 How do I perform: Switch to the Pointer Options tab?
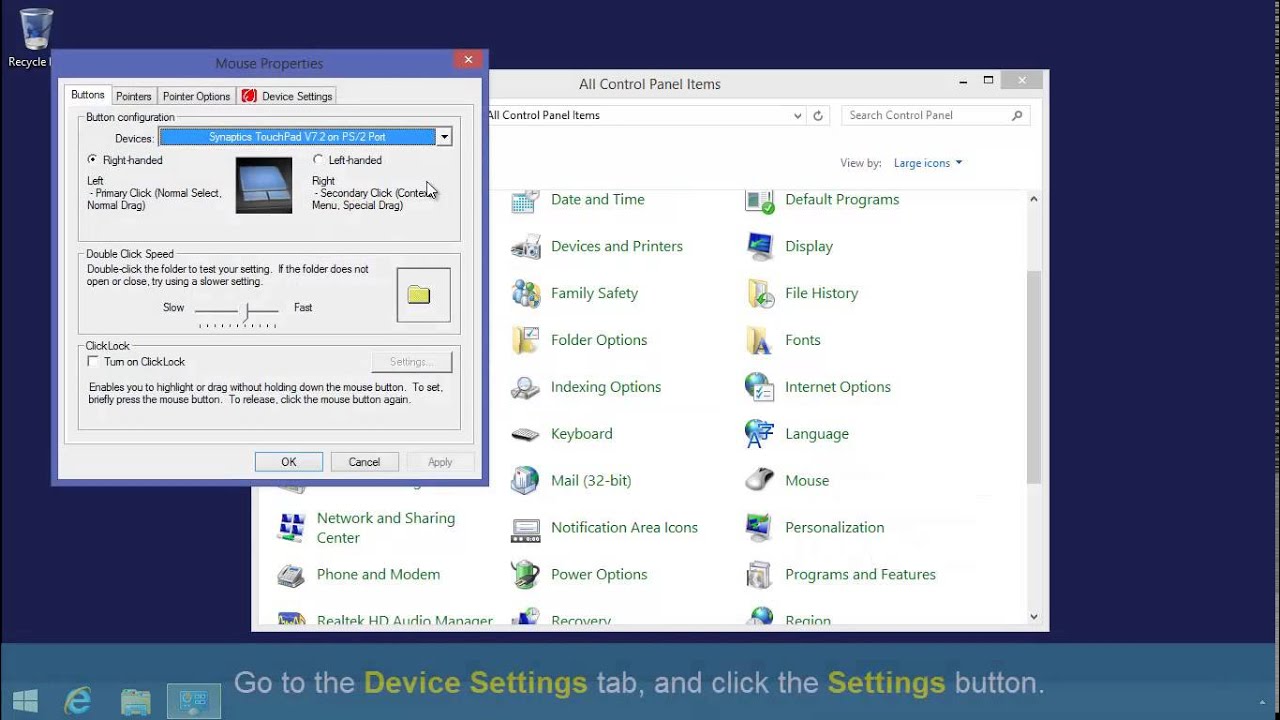coord(196,96)
